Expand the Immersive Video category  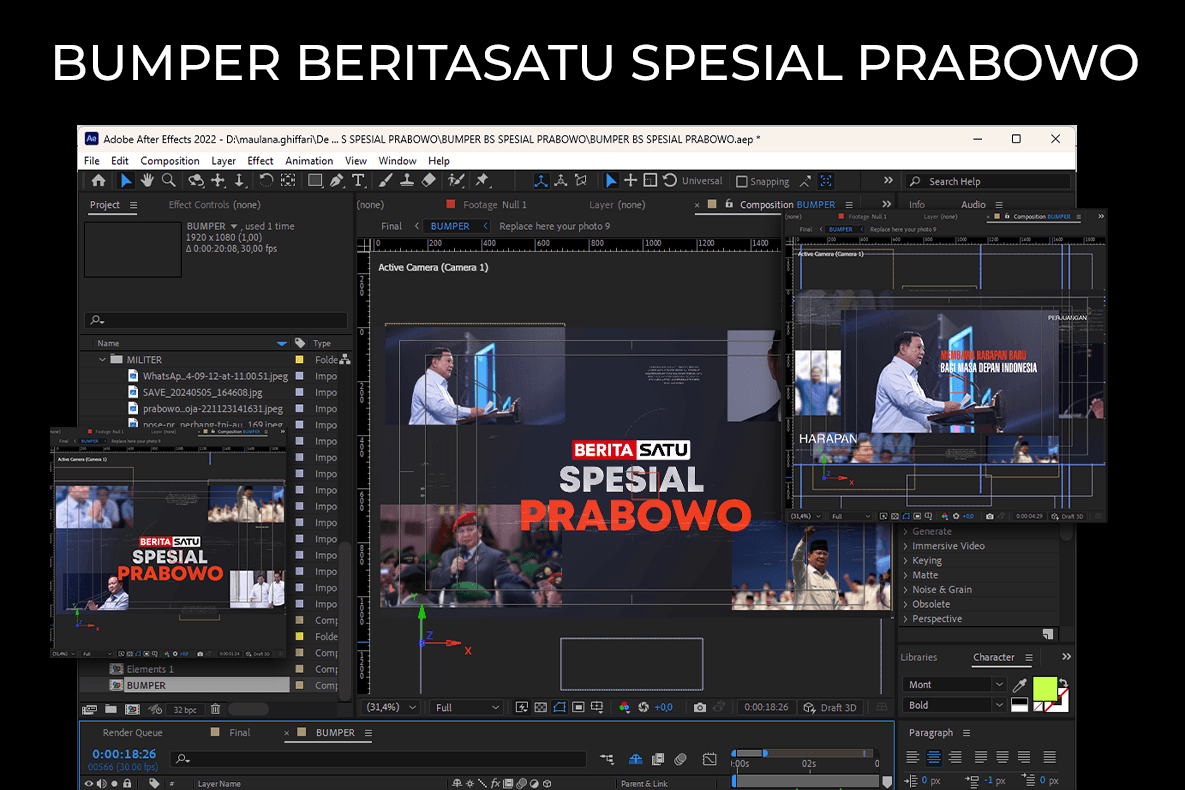click(905, 547)
